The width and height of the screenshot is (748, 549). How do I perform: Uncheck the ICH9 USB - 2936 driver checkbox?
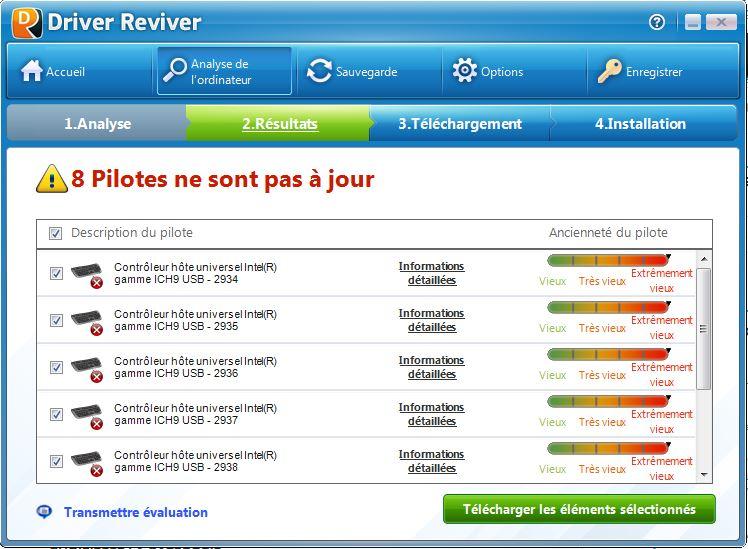click(x=56, y=367)
